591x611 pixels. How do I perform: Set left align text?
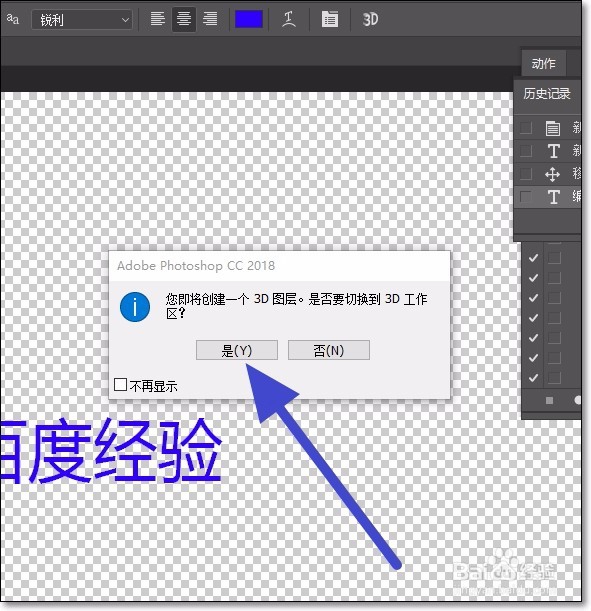[157, 19]
